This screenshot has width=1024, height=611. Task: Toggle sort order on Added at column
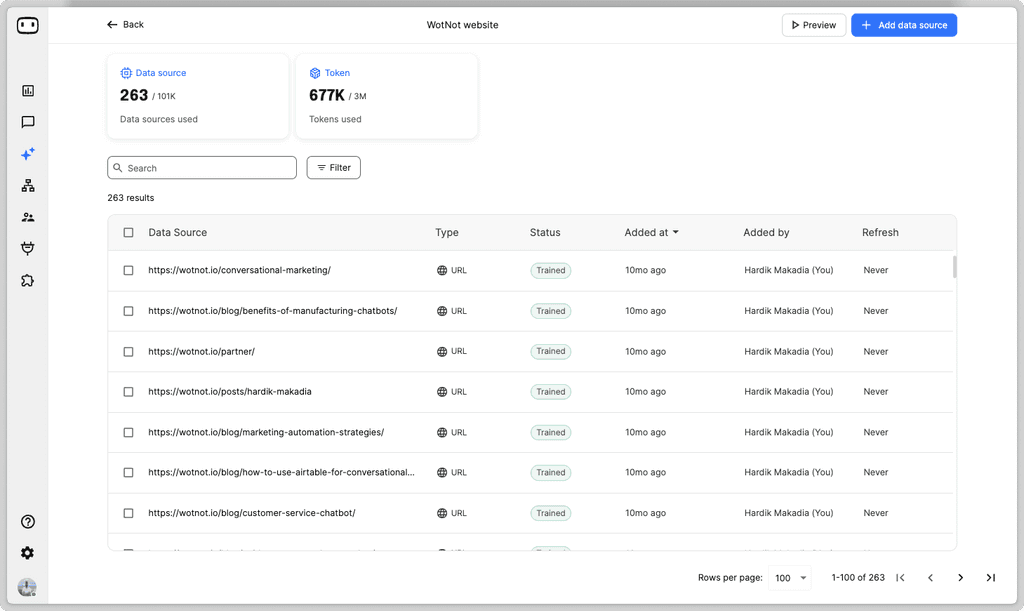[x=651, y=232]
